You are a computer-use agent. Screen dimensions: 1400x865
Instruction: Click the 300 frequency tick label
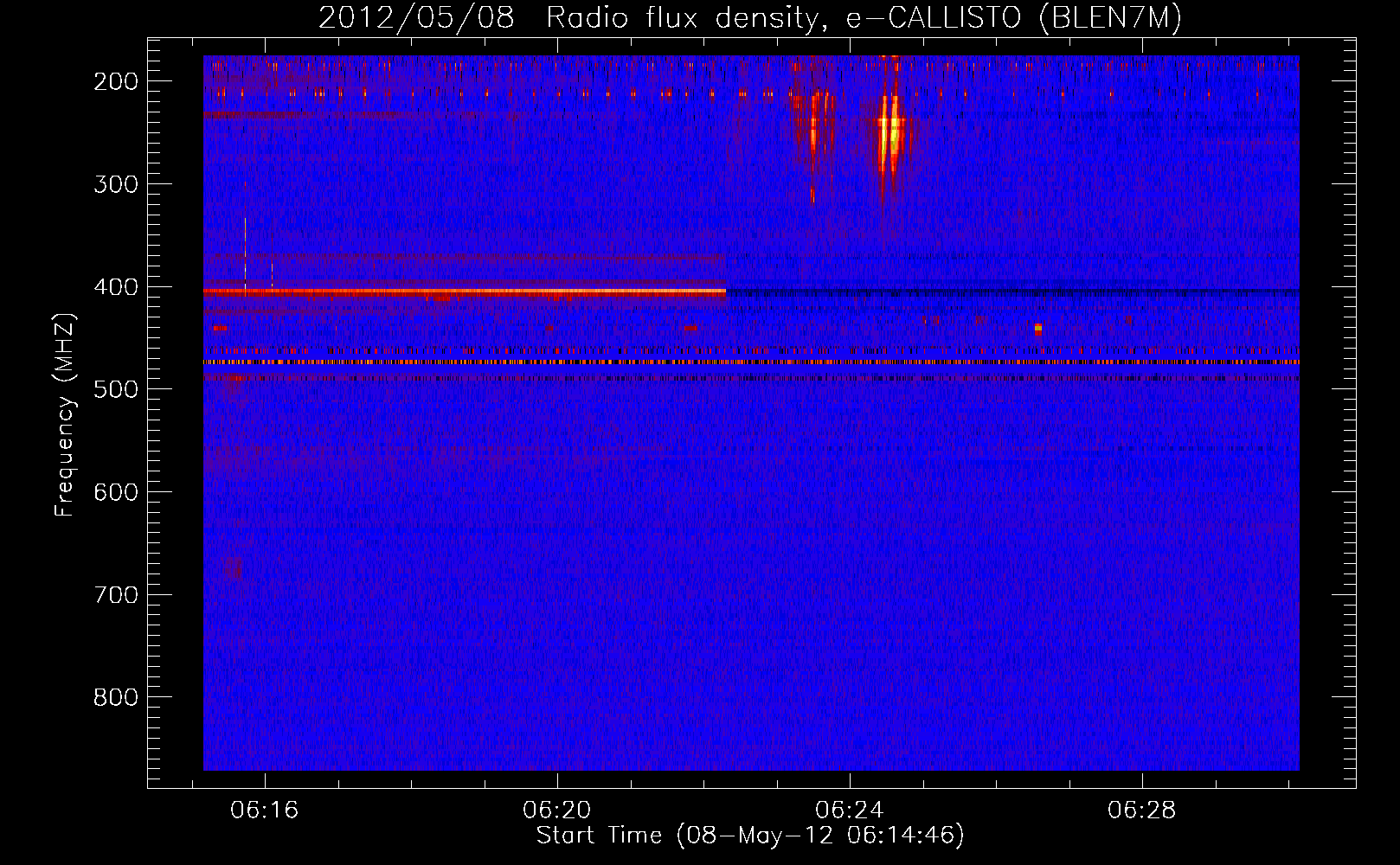116,184
